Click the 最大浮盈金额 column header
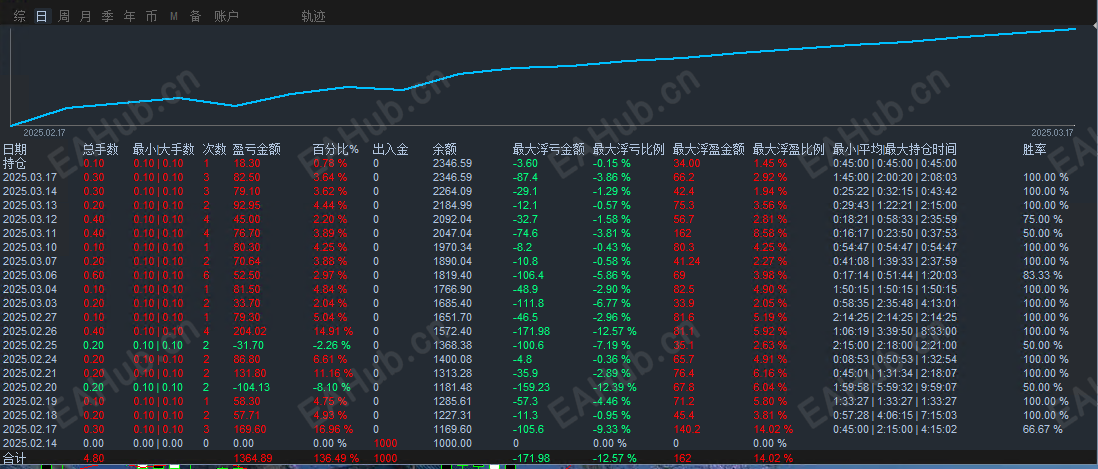1098x469 pixels. coord(708,149)
